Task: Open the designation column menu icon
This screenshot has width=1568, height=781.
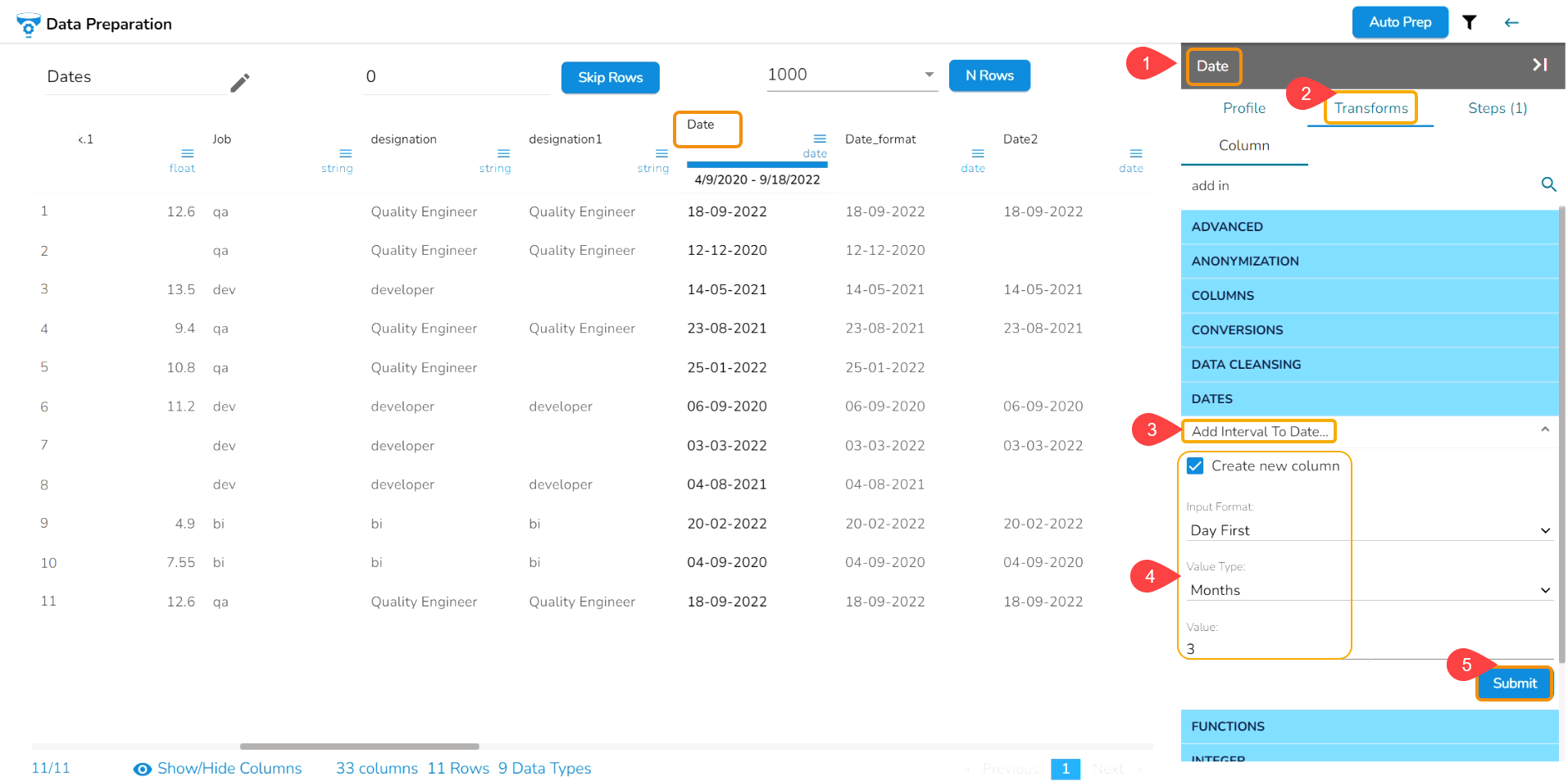Action: [504, 153]
